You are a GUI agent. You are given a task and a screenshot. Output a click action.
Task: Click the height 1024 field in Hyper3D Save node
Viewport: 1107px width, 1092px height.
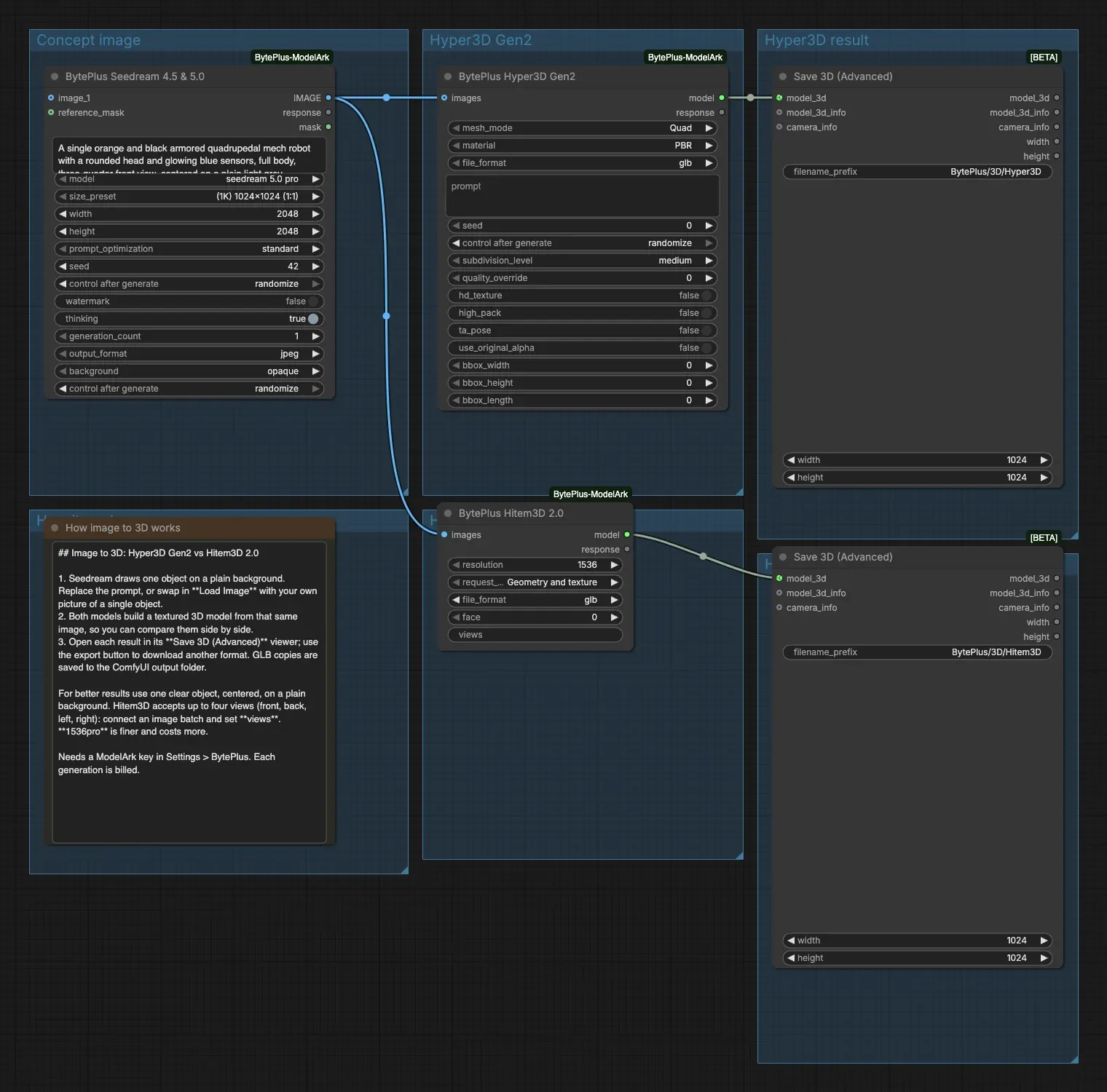[x=918, y=478]
